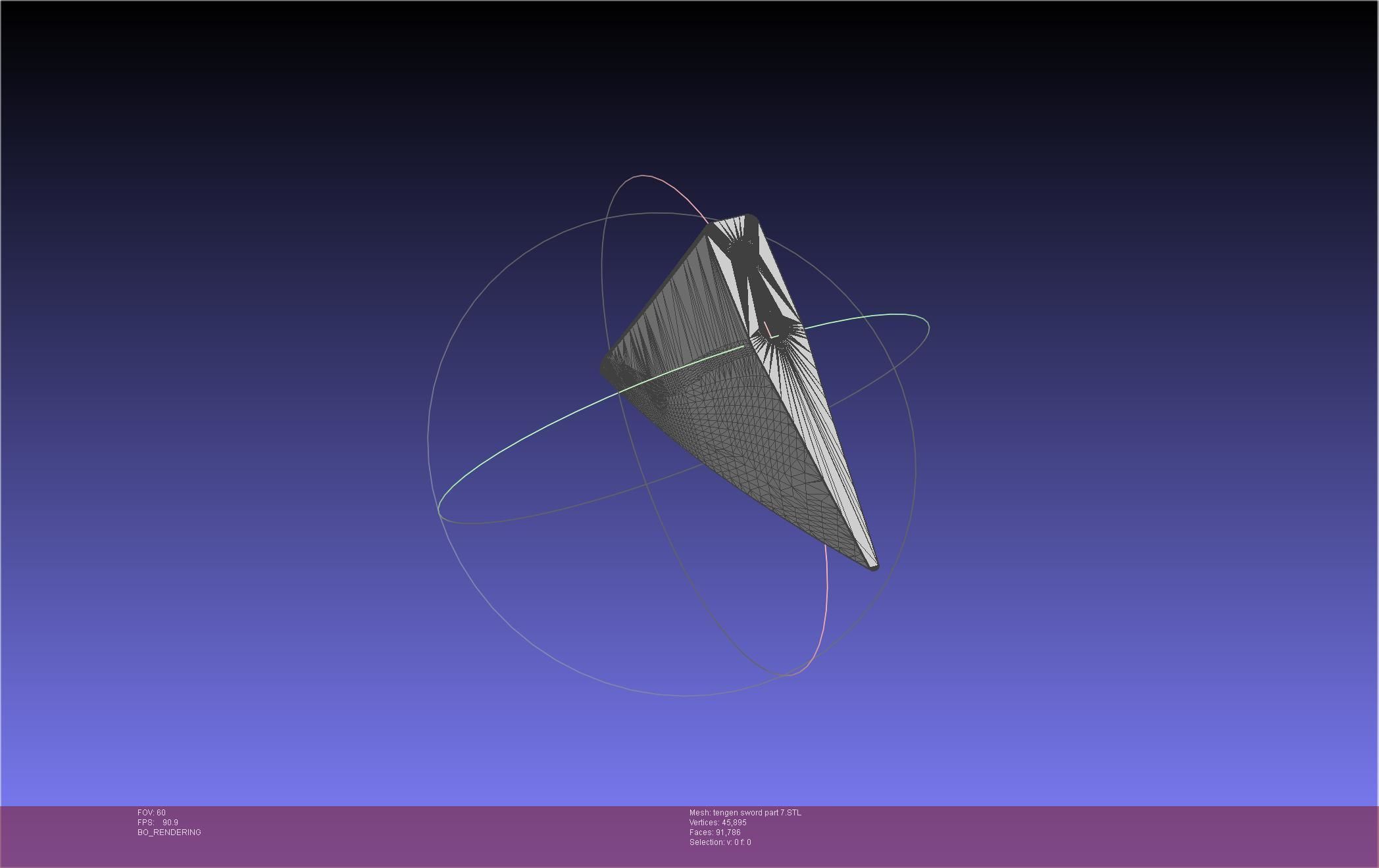Click the FPS counter text
The width and height of the screenshot is (1379, 868).
(158, 823)
